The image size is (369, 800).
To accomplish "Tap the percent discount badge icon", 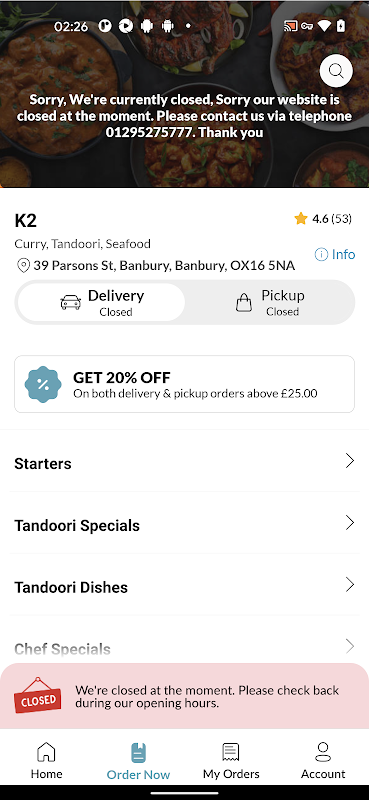I will click(43, 384).
